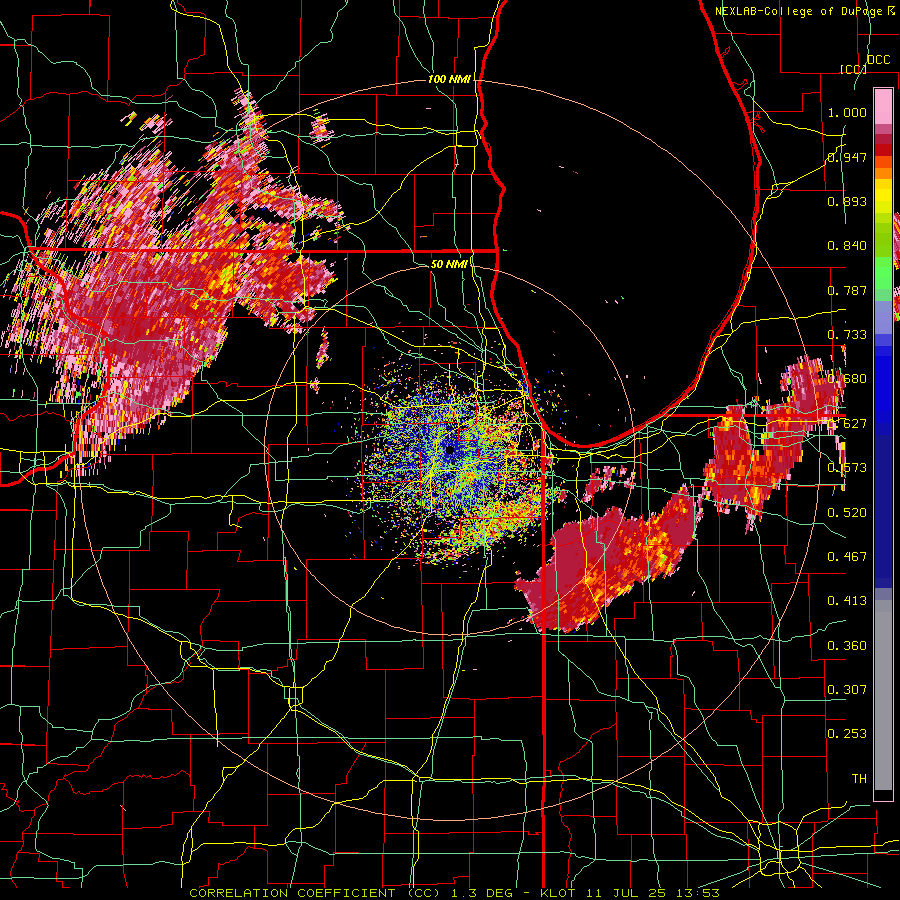Select the 0.840 scale value

click(x=847, y=246)
